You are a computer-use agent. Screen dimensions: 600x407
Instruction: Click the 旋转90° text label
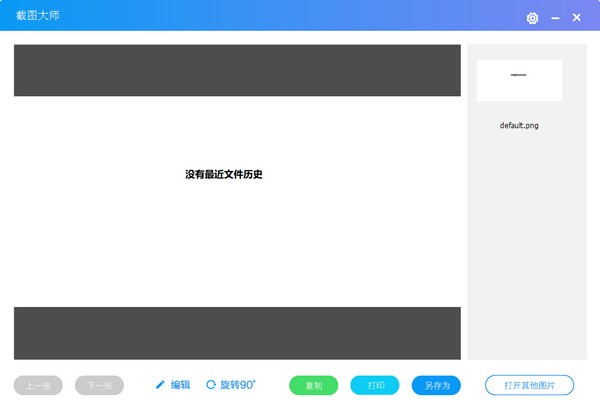(x=238, y=385)
